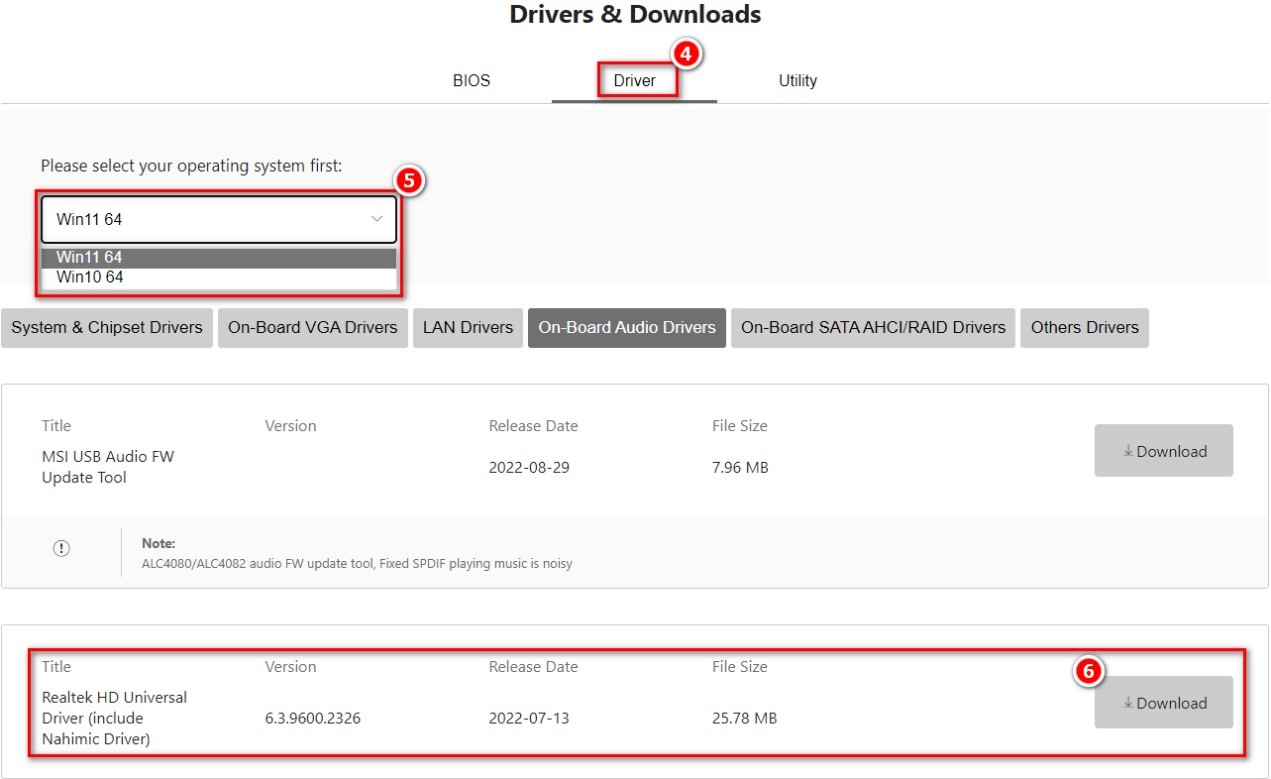The height and width of the screenshot is (779, 1271).
Task: Expand the operating system dropdown chevron
Action: click(x=377, y=219)
